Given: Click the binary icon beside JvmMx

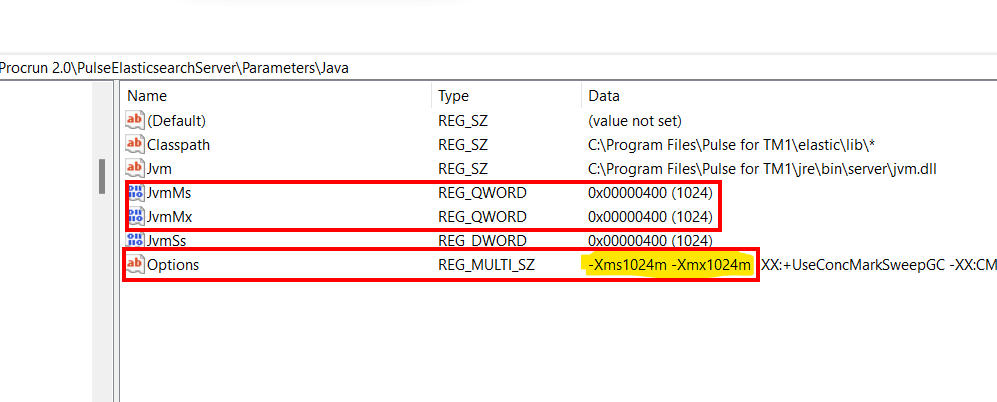Looking at the screenshot, I should click(x=135, y=216).
